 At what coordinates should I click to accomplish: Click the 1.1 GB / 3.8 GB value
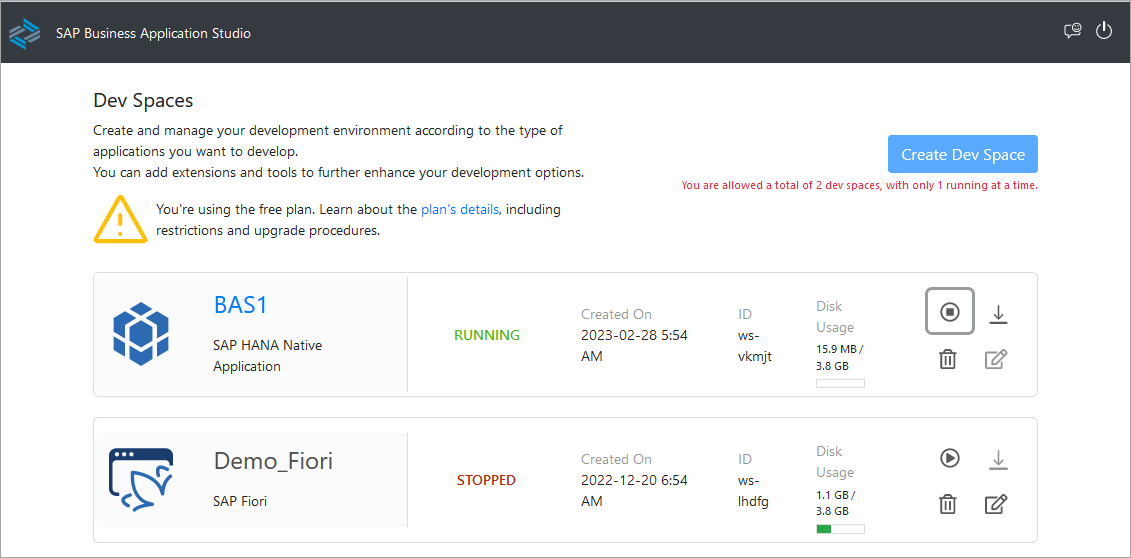tap(835, 503)
